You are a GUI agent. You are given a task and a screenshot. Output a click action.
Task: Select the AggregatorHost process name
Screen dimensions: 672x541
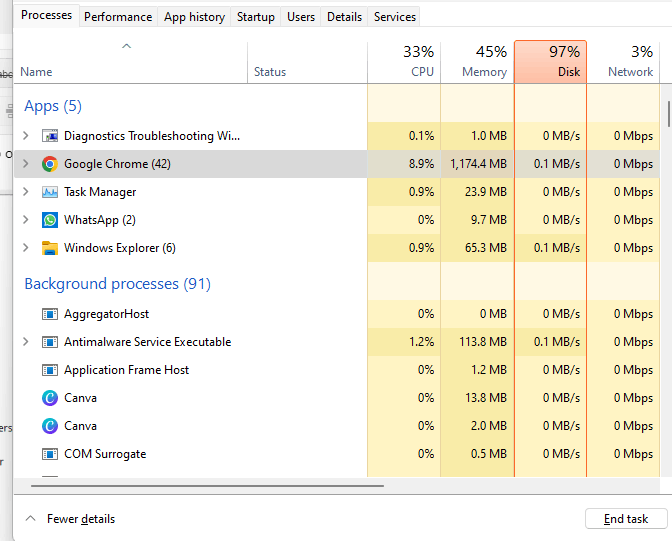(106, 314)
